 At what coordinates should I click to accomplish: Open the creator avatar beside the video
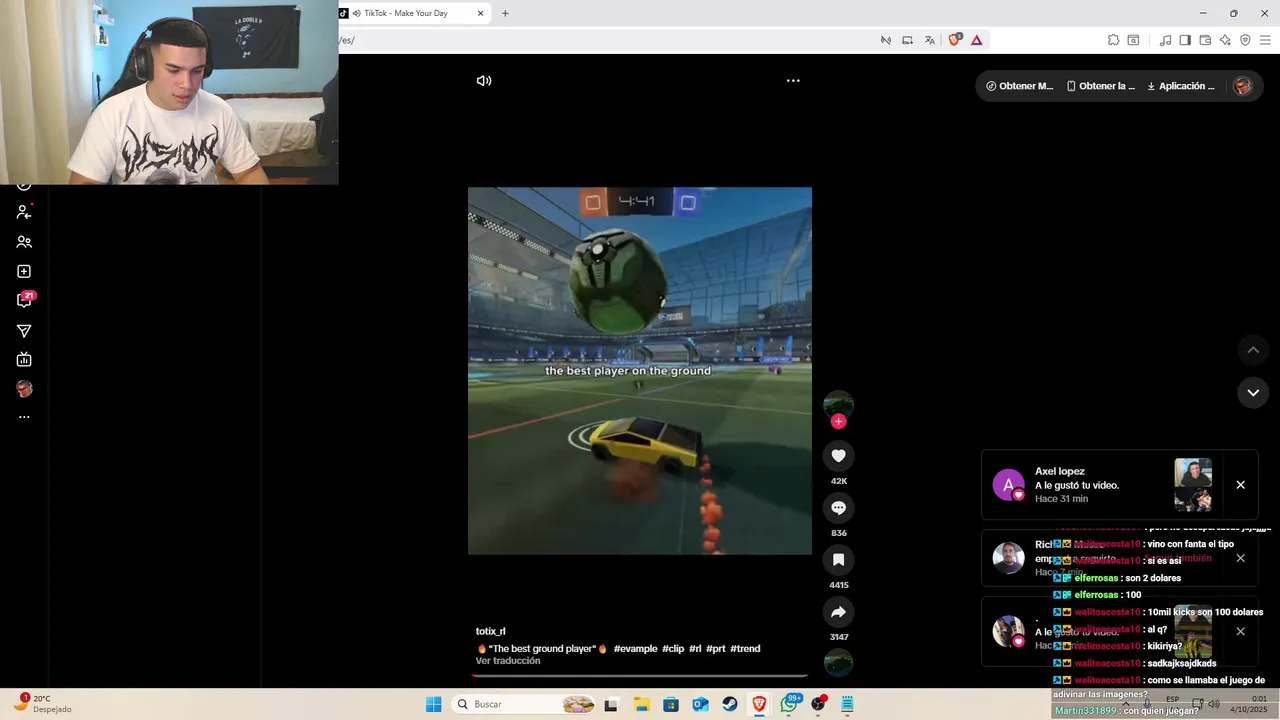click(838, 404)
